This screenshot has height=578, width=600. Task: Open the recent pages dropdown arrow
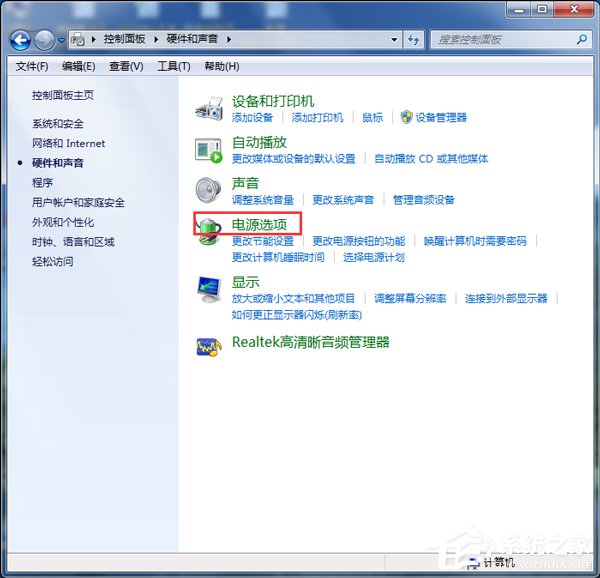click(61, 40)
